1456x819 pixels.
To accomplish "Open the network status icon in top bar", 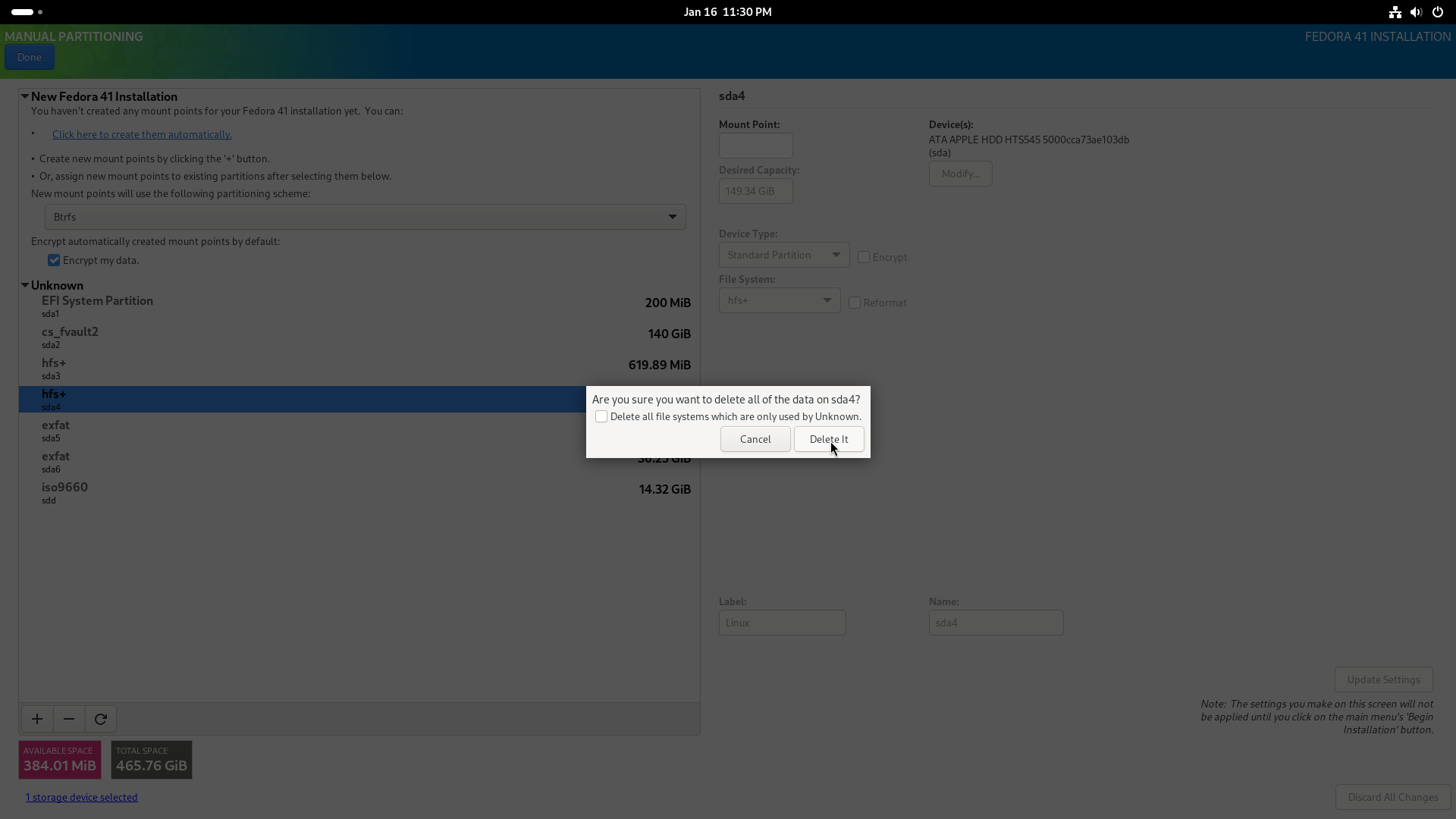I will [1395, 12].
